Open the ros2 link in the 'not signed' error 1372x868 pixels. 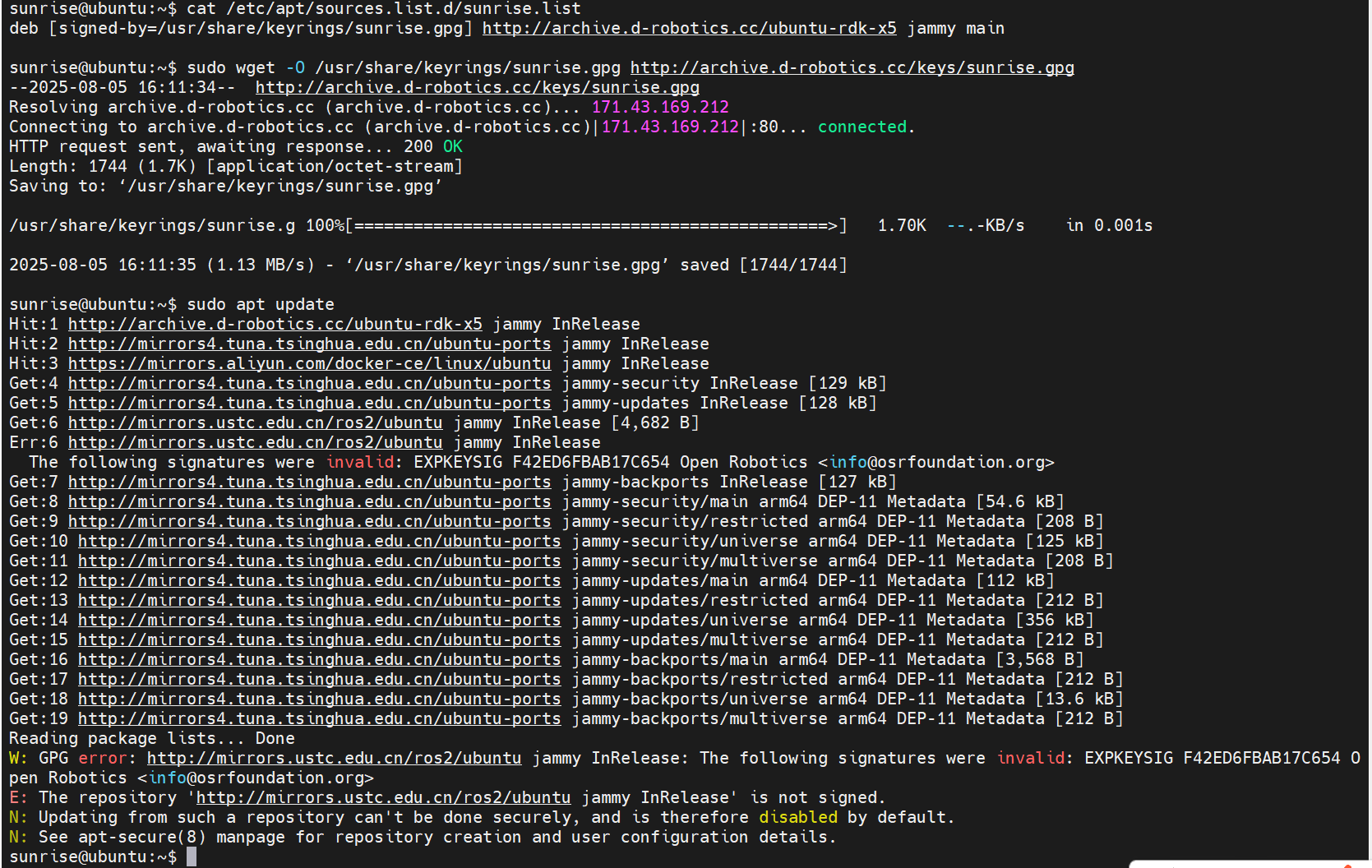point(383,798)
